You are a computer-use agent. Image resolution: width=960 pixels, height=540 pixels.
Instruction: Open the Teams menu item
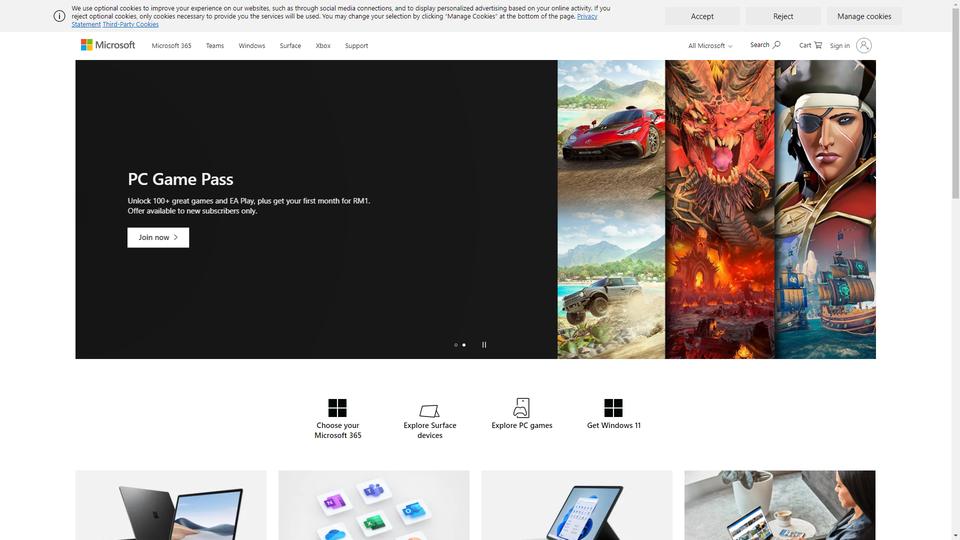215,45
